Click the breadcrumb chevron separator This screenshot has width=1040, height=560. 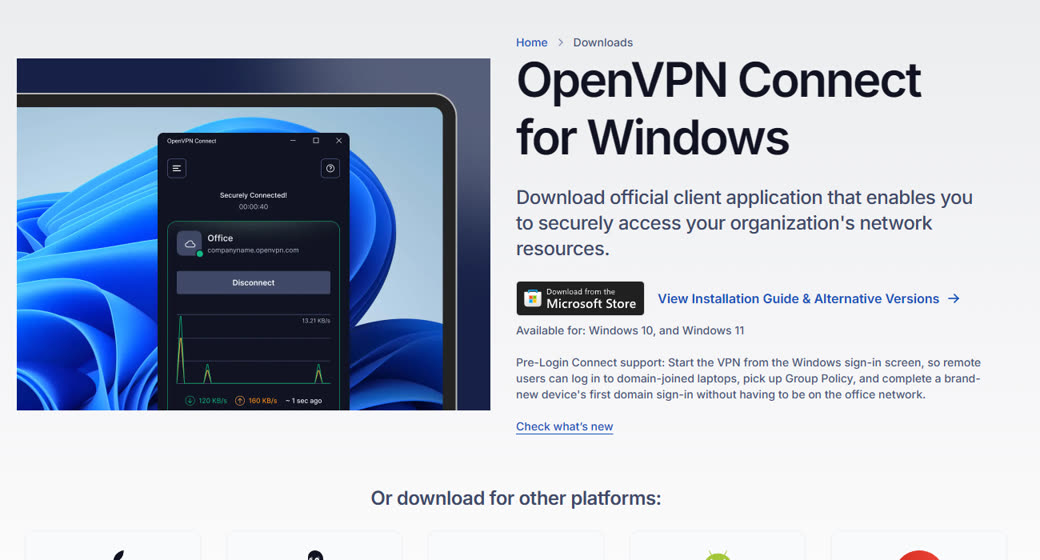click(x=560, y=42)
